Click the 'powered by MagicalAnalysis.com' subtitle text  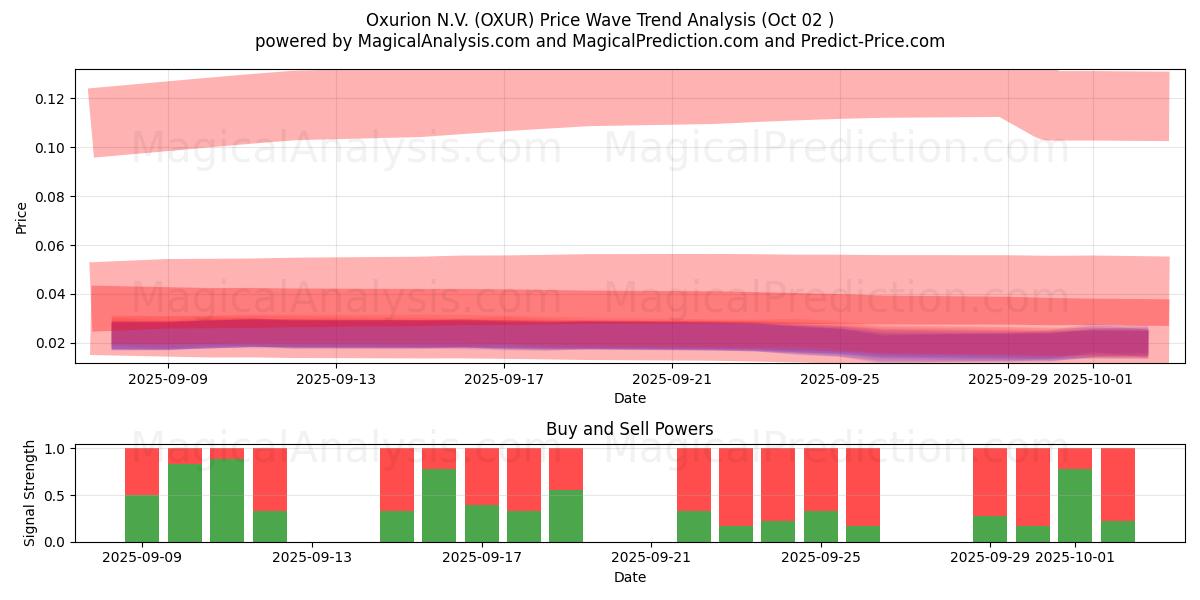[x=599, y=41]
